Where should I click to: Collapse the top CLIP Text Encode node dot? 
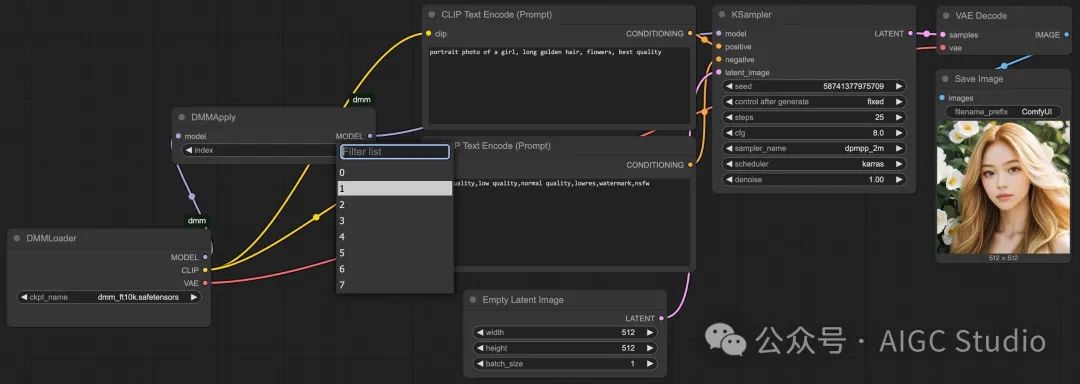coord(432,14)
